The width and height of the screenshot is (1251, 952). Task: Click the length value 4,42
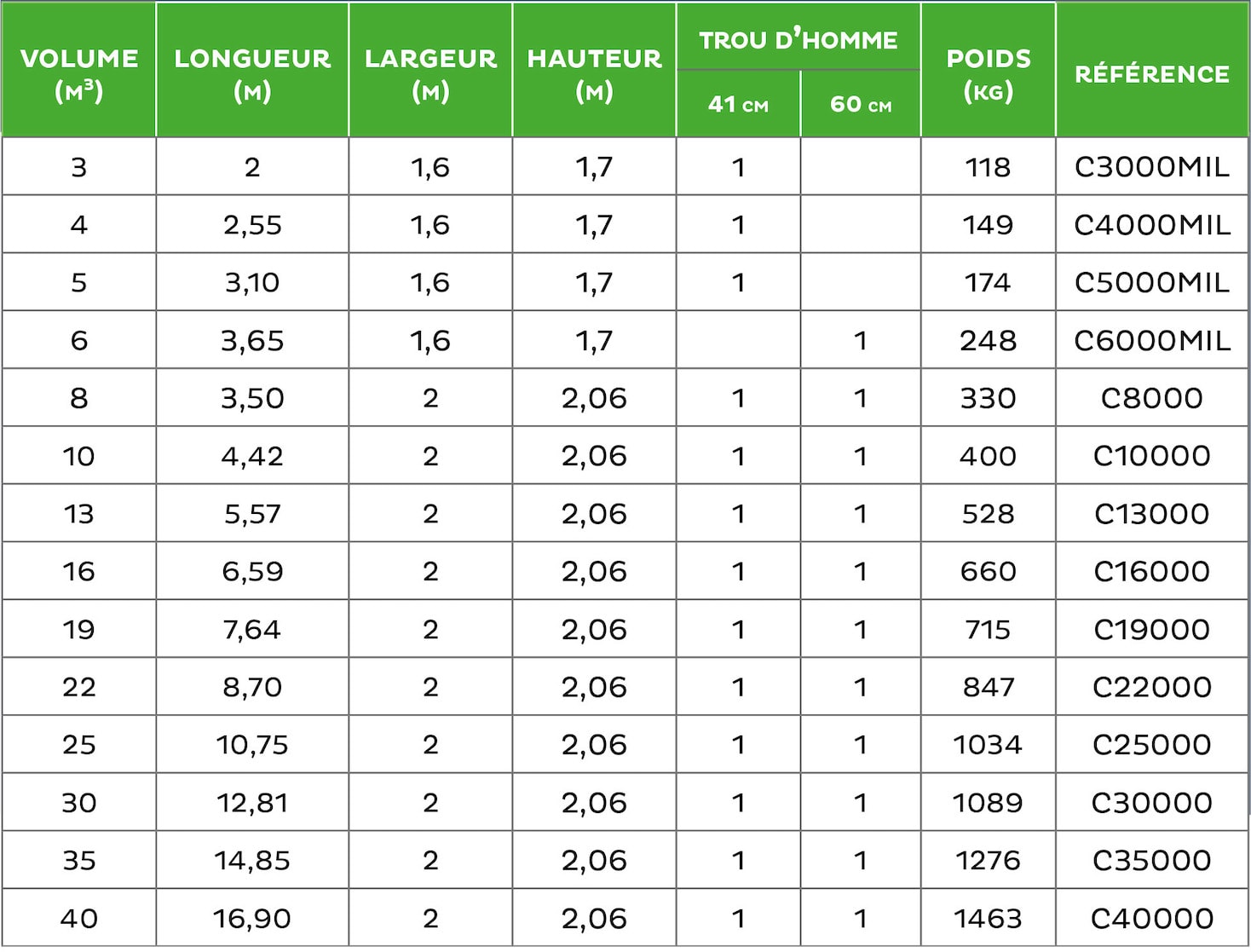tap(252, 456)
